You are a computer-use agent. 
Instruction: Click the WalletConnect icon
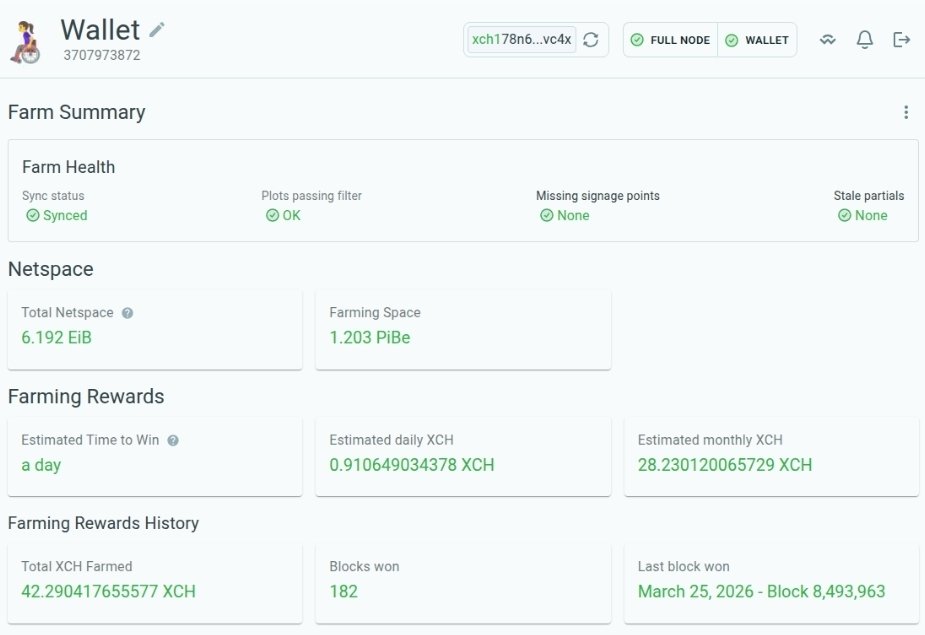(x=828, y=40)
